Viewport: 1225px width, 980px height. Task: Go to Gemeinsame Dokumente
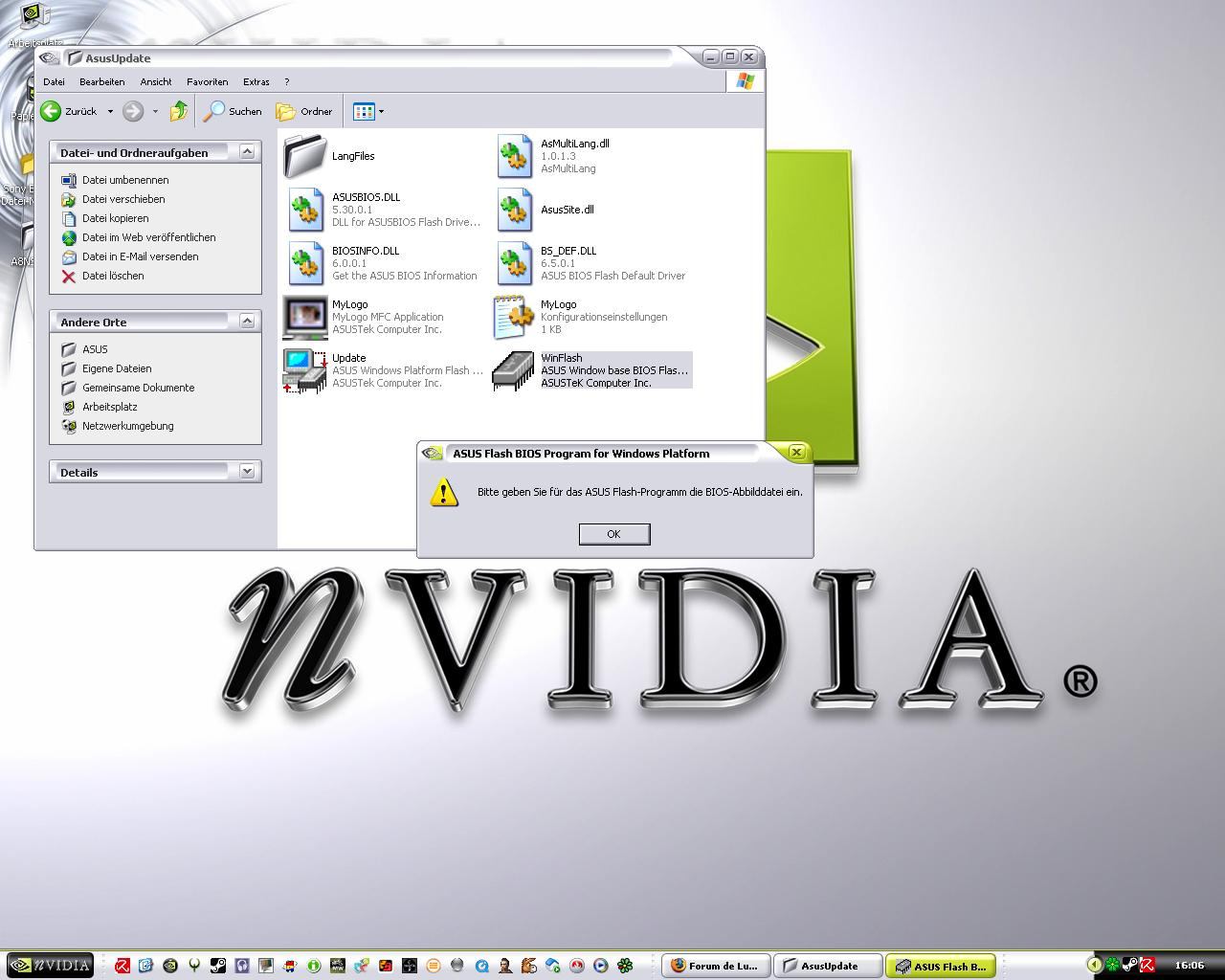point(138,388)
